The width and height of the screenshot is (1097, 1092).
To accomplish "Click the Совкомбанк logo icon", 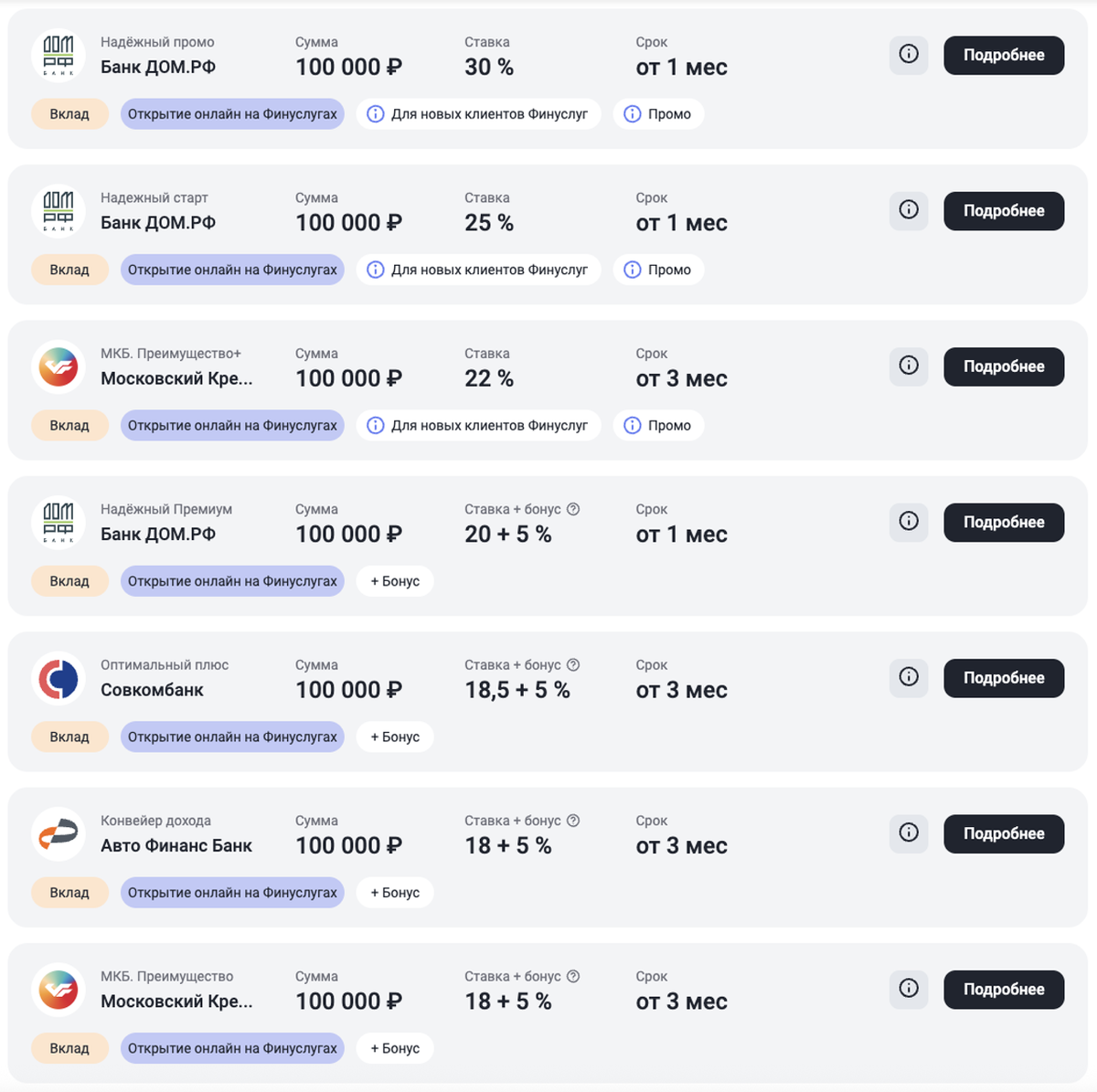I will (59, 678).
